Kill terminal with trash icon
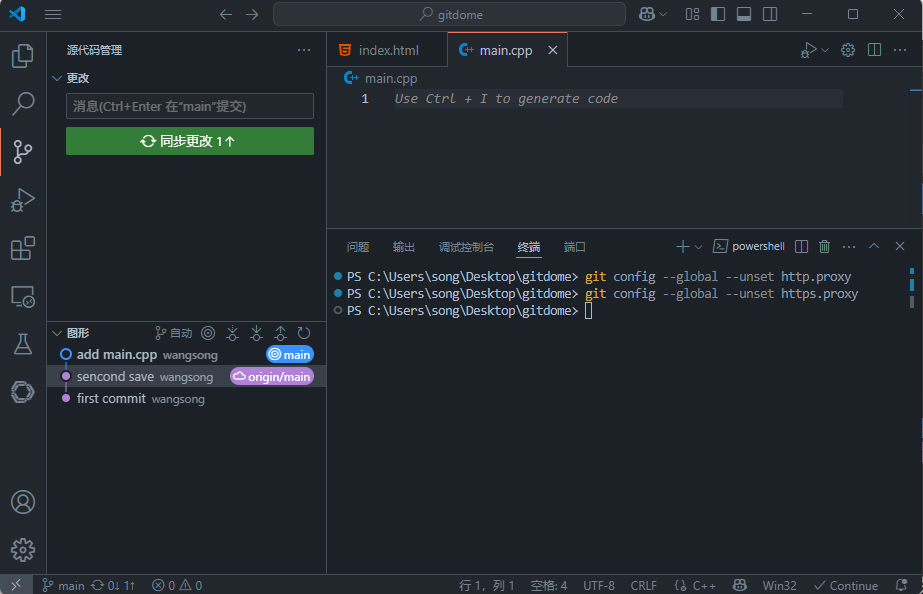The height and width of the screenshot is (594, 923). (x=824, y=246)
